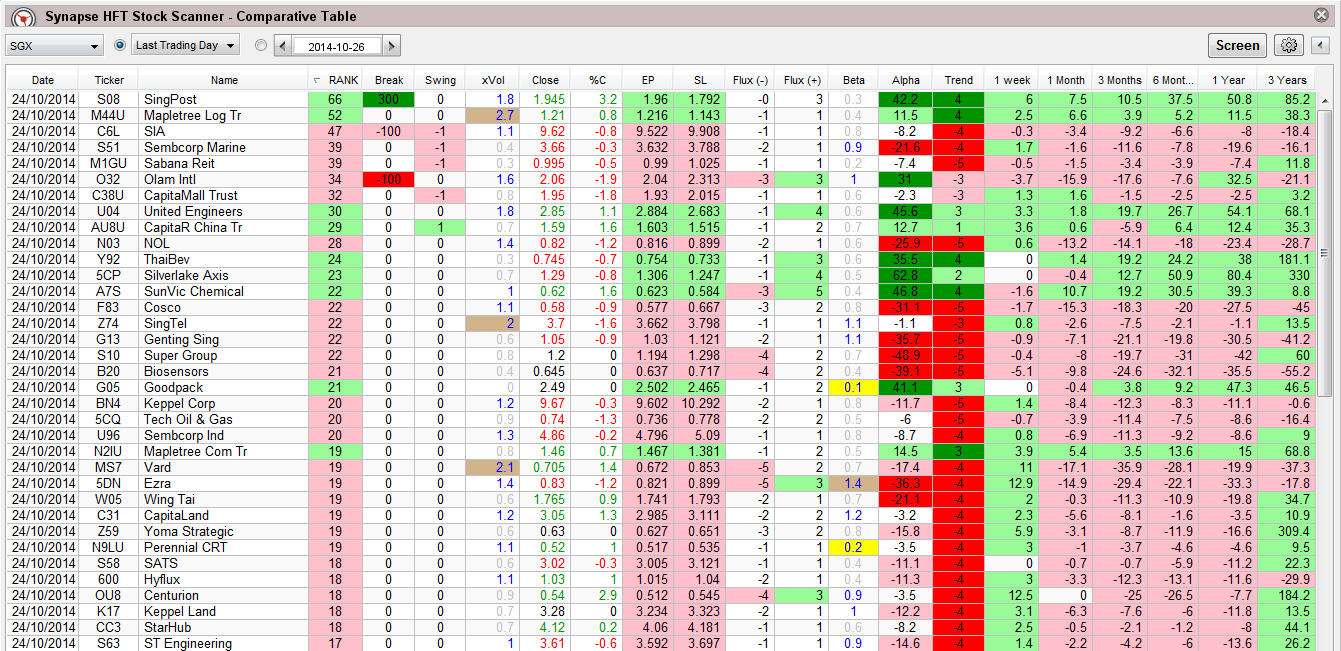Screen dimensions: 1341x651
Task: Click the red -100 Break cell for Olam
Action: (x=389, y=180)
